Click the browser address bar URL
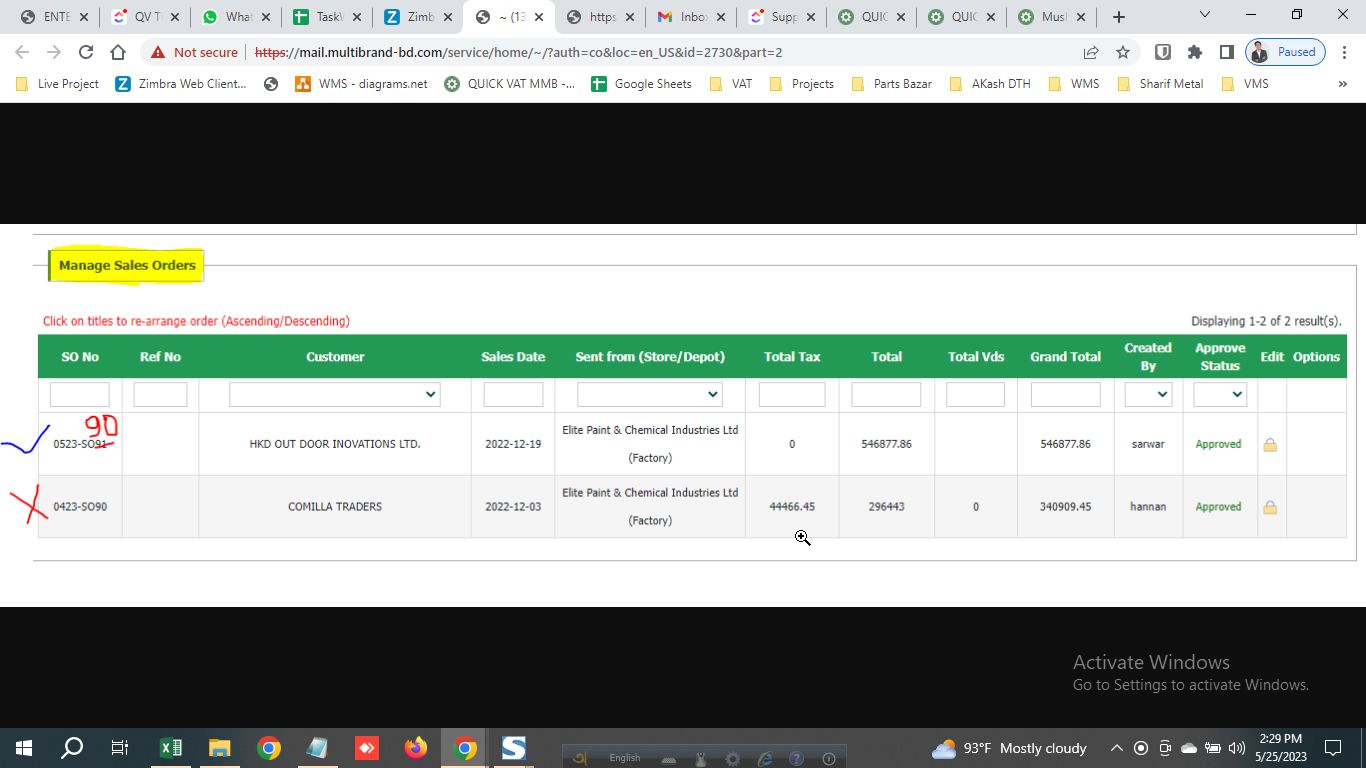Image resolution: width=1366 pixels, height=768 pixels. click(518, 52)
